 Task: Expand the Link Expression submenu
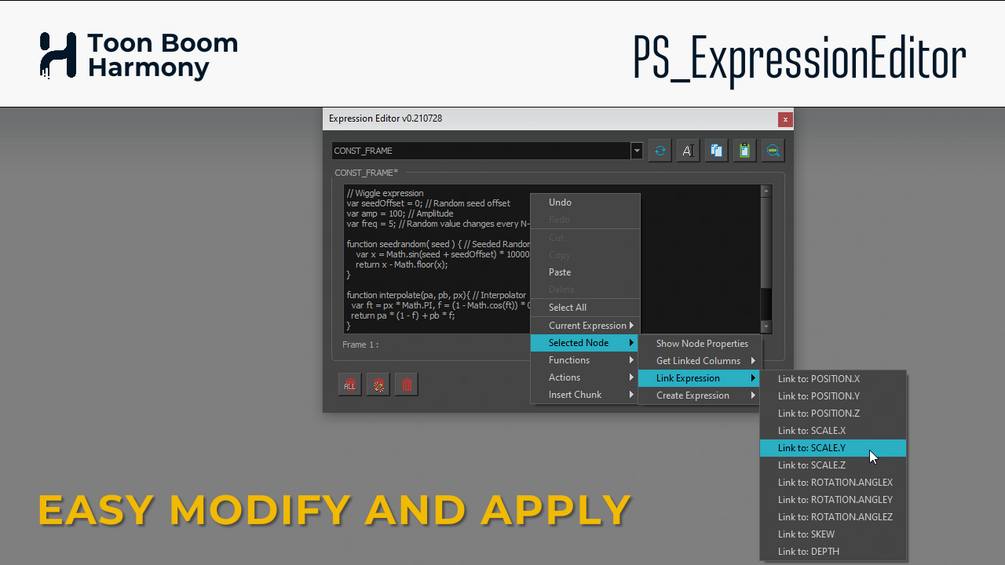(x=699, y=378)
